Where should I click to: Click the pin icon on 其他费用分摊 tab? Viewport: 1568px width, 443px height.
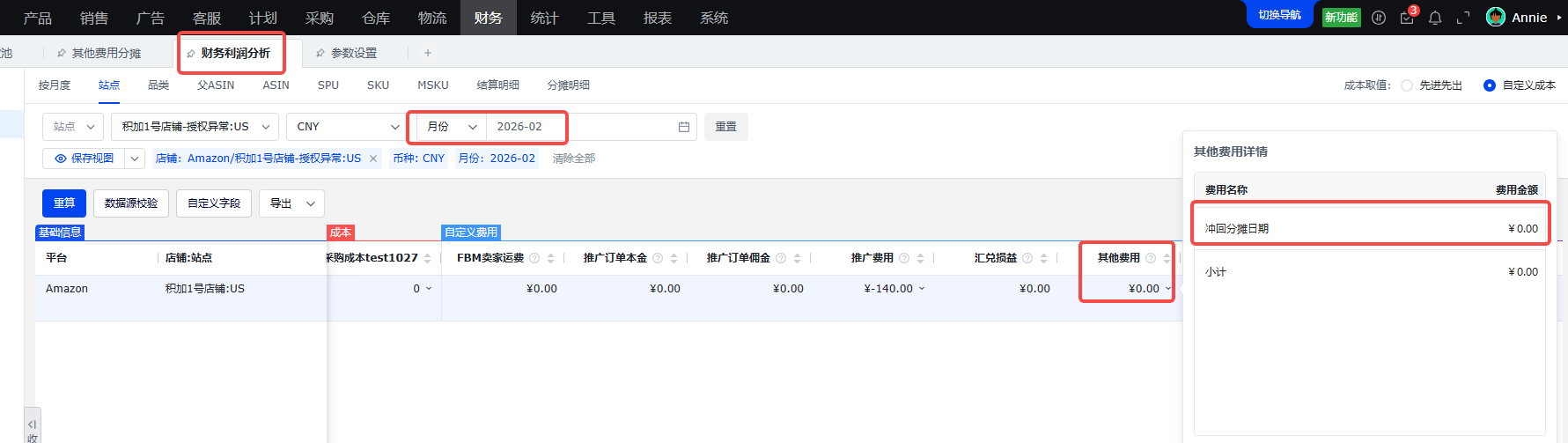[62, 54]
